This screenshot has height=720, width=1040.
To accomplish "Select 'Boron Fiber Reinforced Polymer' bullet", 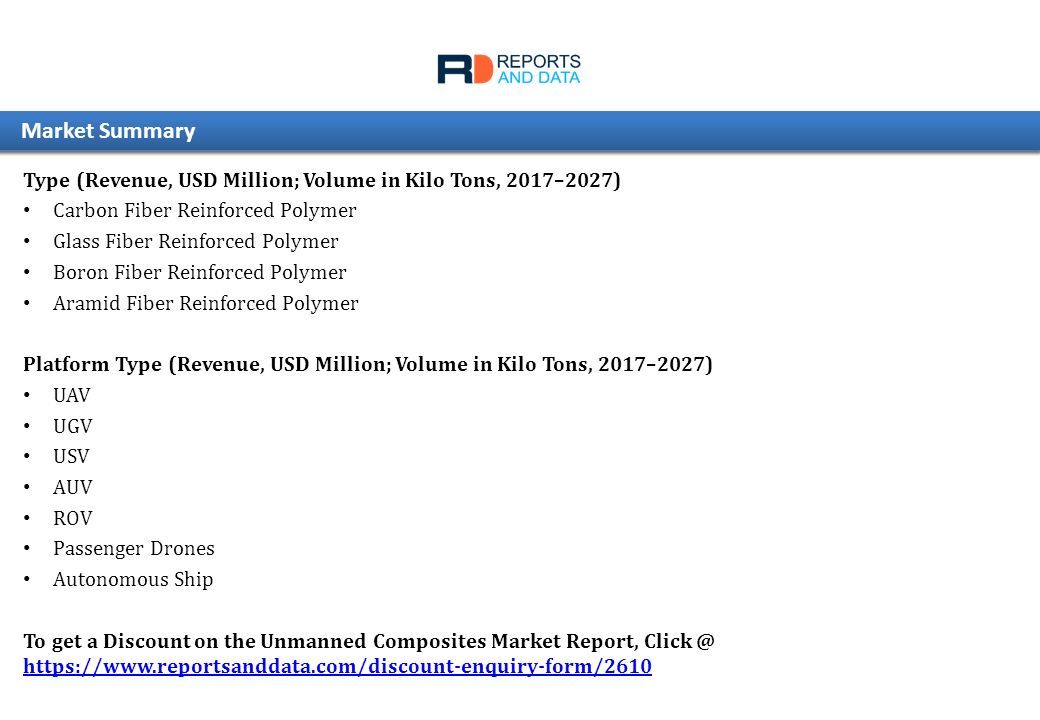I will (x=200, y=272).
